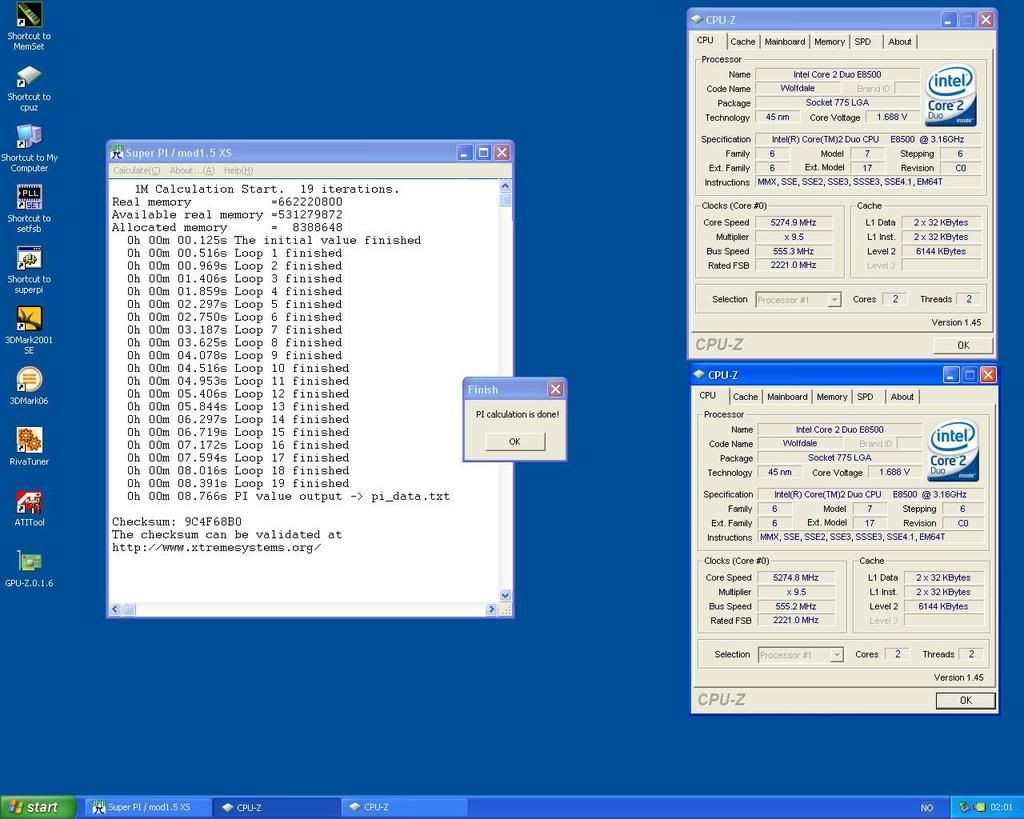
Task: Switch to Cache tab in lower CPU-Z
Action: (745, 396)
